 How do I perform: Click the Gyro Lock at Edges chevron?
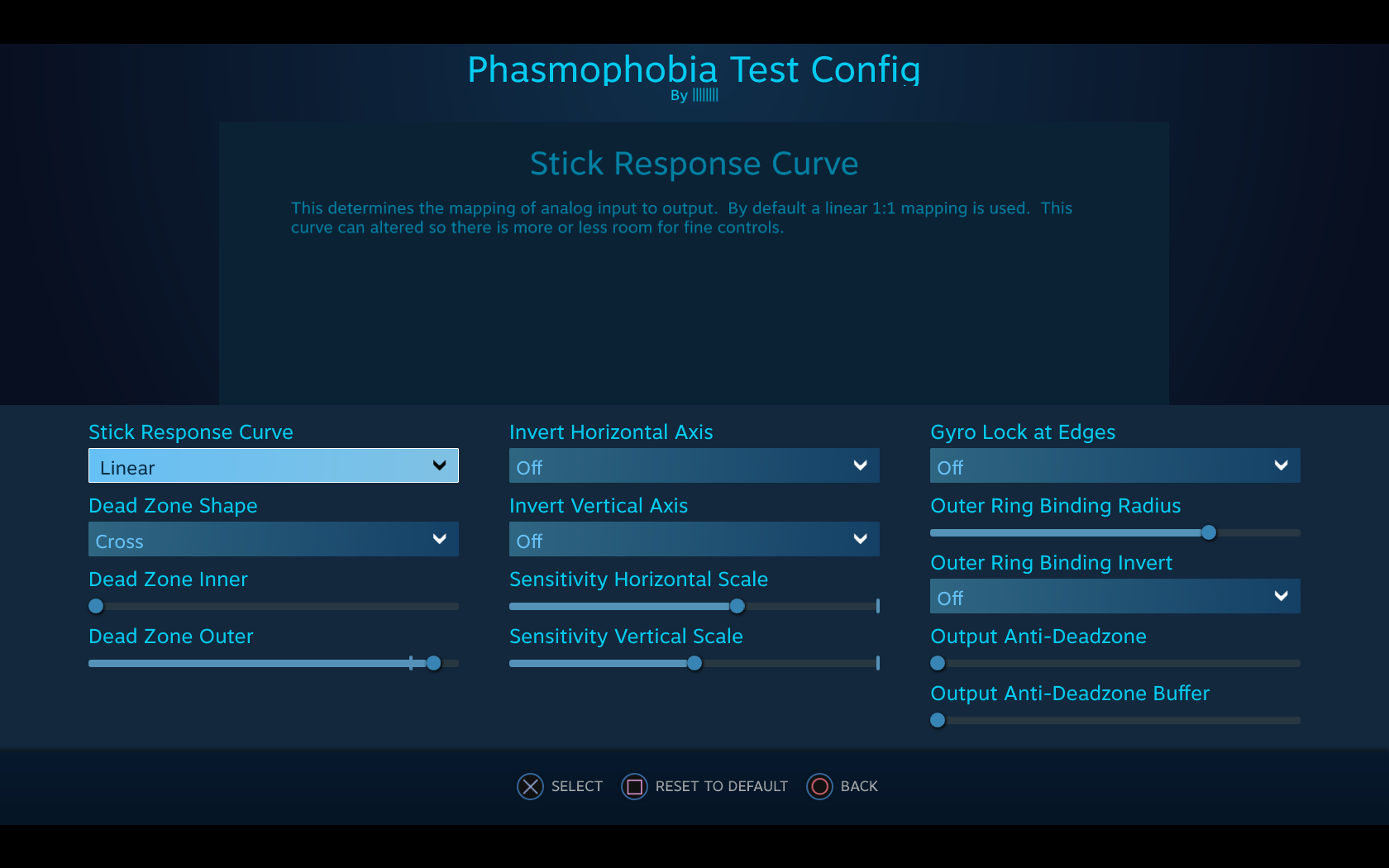pyautogui.click(x=1282, y=465)
